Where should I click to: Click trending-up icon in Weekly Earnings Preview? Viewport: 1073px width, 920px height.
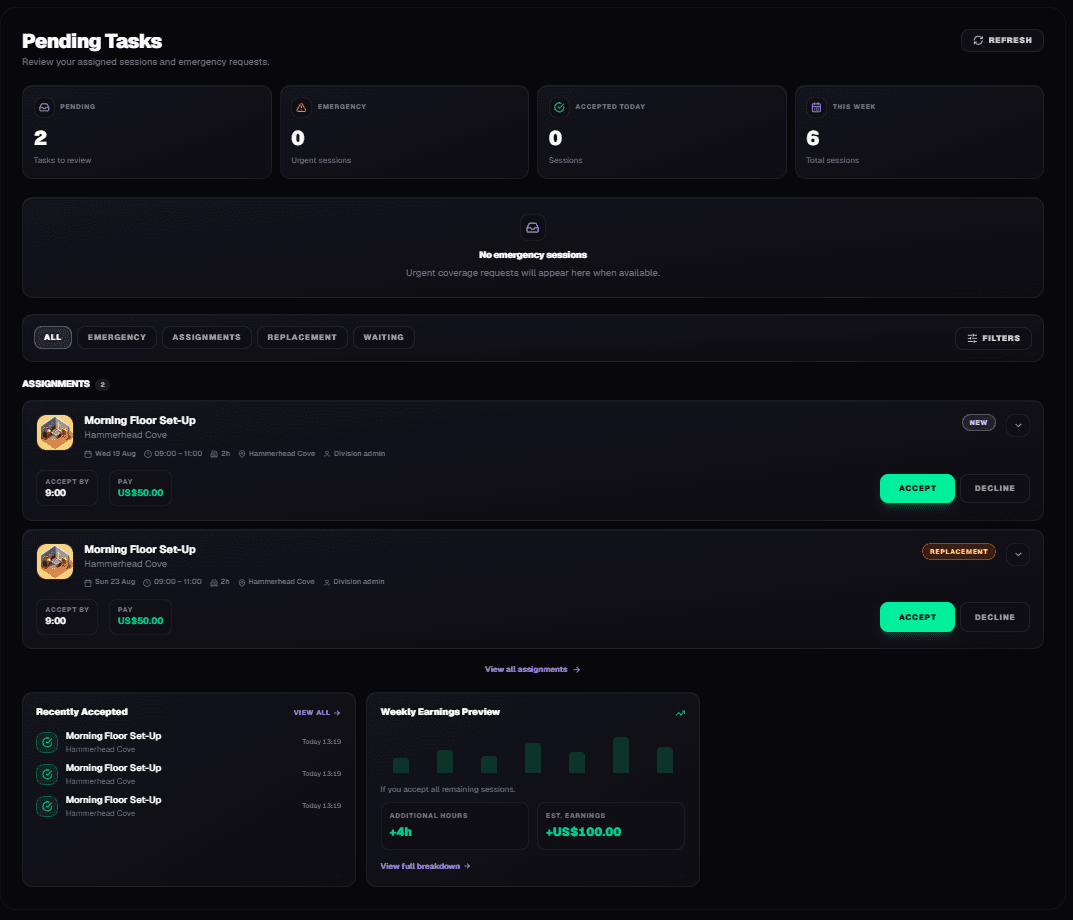point(680,713)
